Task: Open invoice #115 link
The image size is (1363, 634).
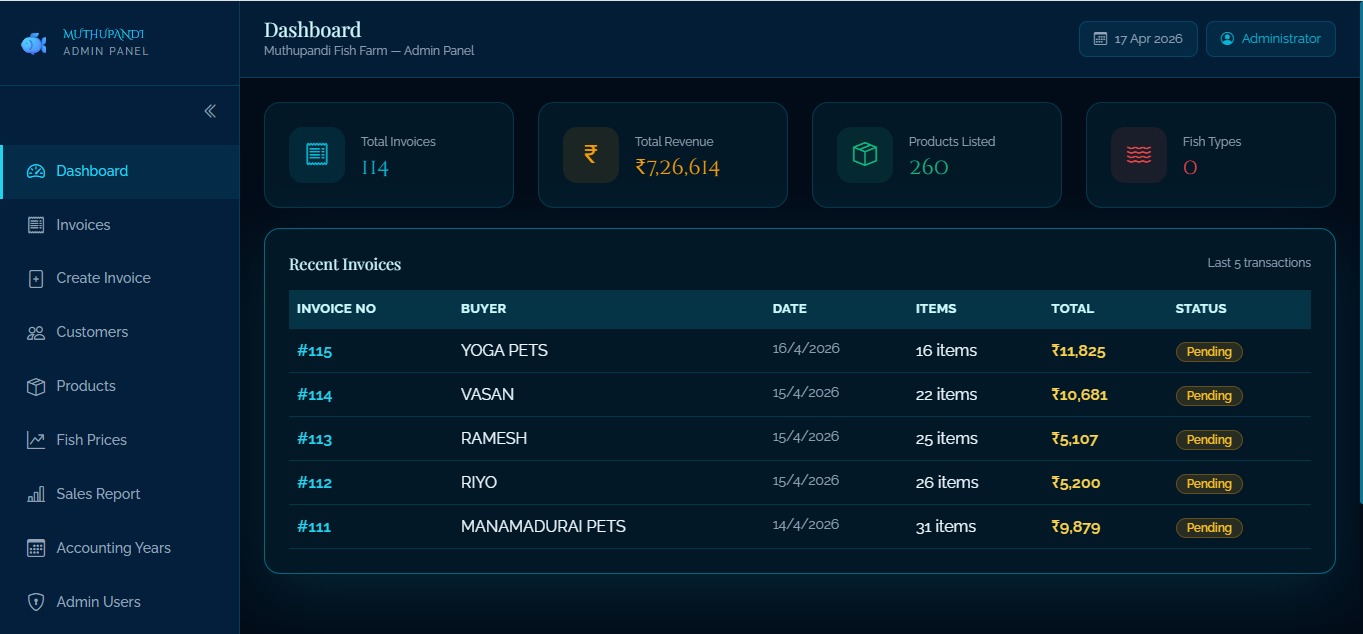Action: coord(314,350)
